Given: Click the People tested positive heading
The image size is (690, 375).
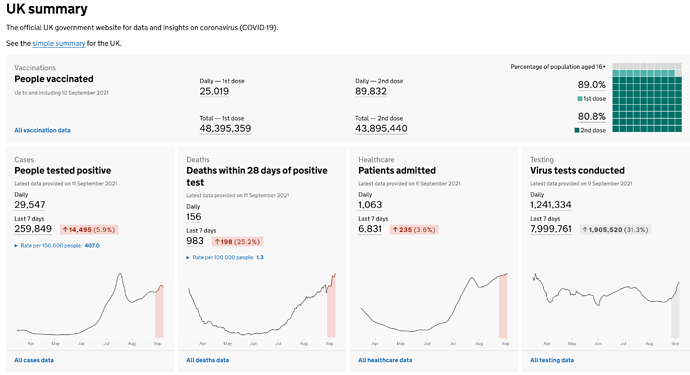Looking at the screenshot, I should [62, 171].
